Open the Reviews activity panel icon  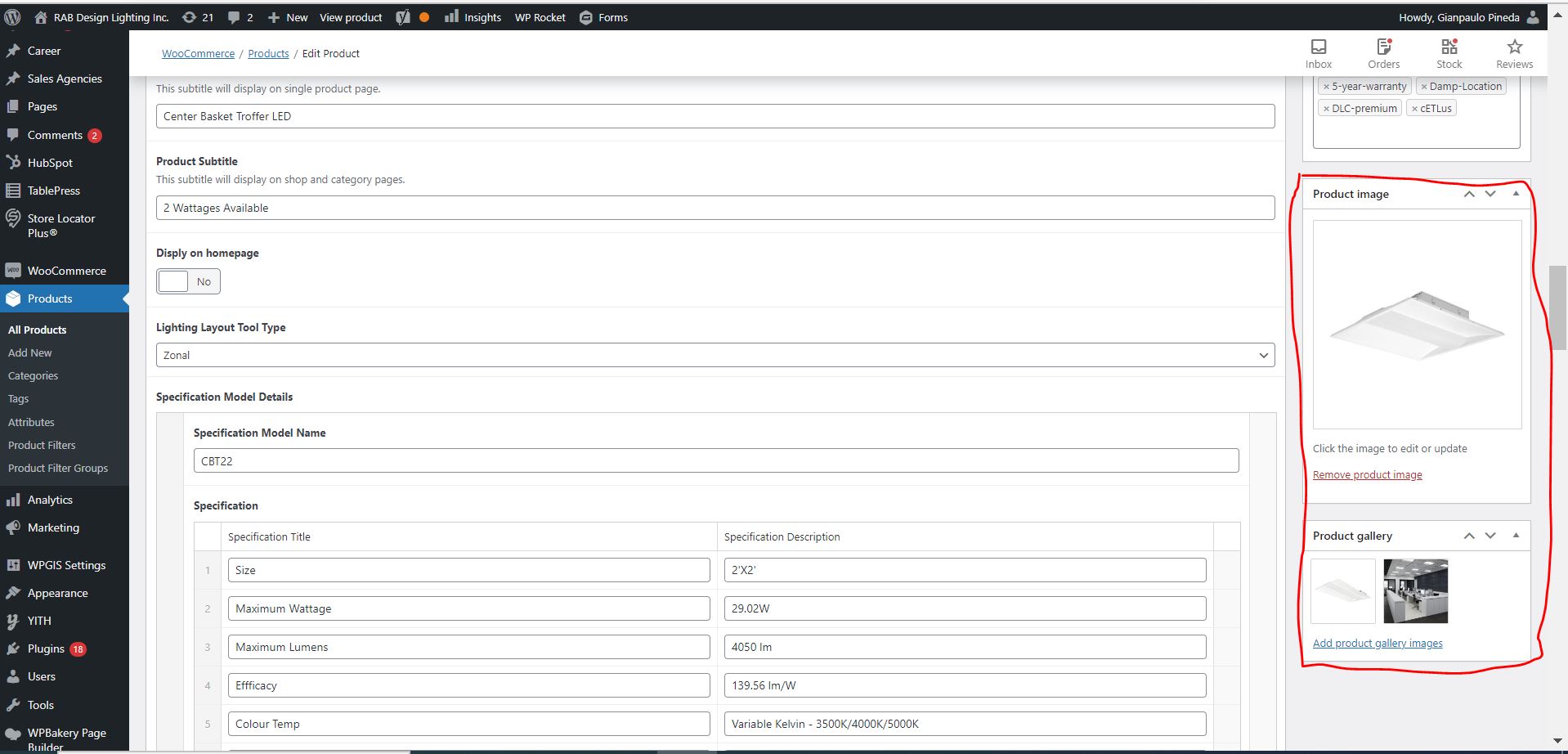(1514, 53)
